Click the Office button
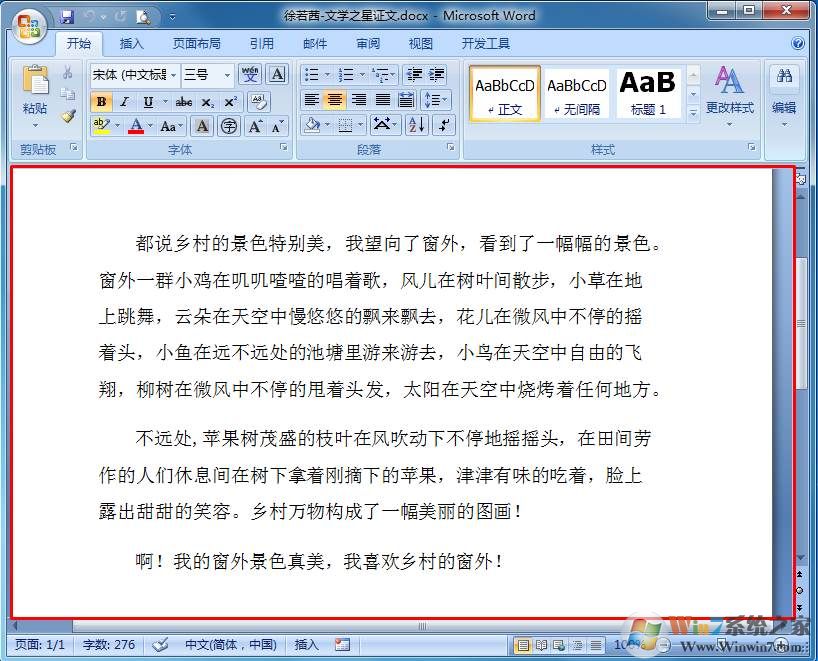 tap(28, 25)
